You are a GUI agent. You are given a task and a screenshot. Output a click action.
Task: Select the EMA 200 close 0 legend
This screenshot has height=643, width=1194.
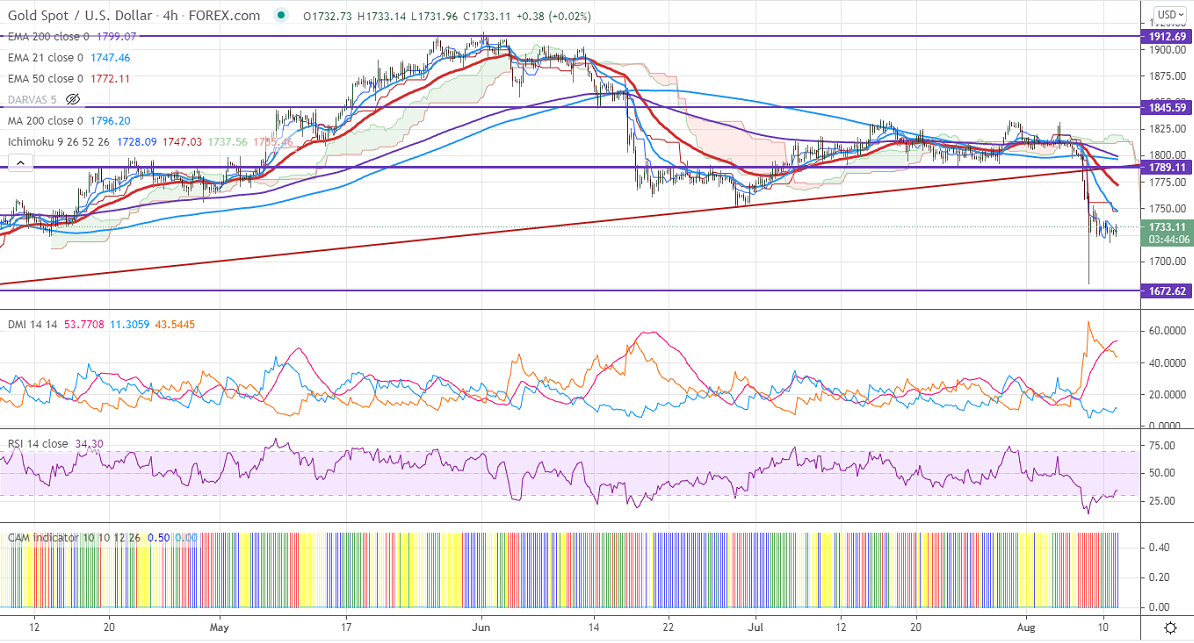click(48, 37)
